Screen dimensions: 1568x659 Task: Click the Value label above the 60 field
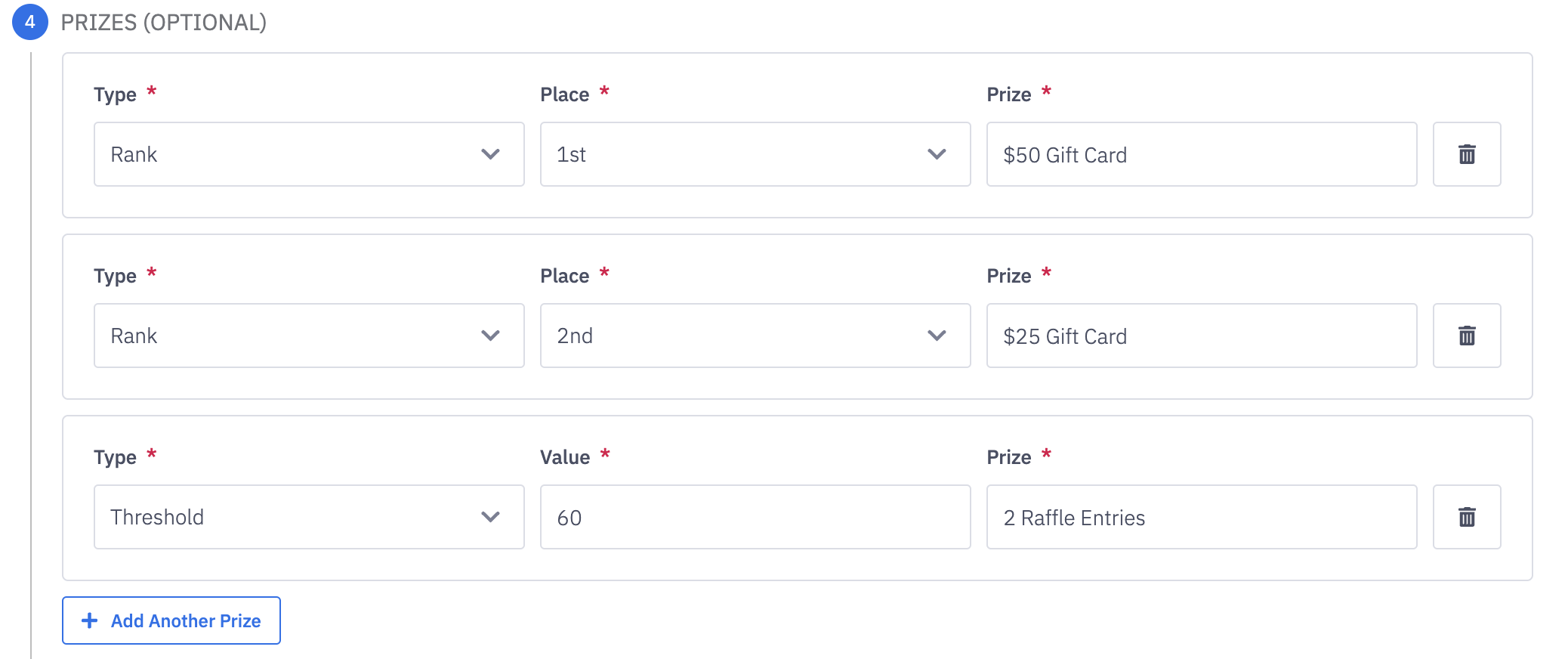(565, 457)
